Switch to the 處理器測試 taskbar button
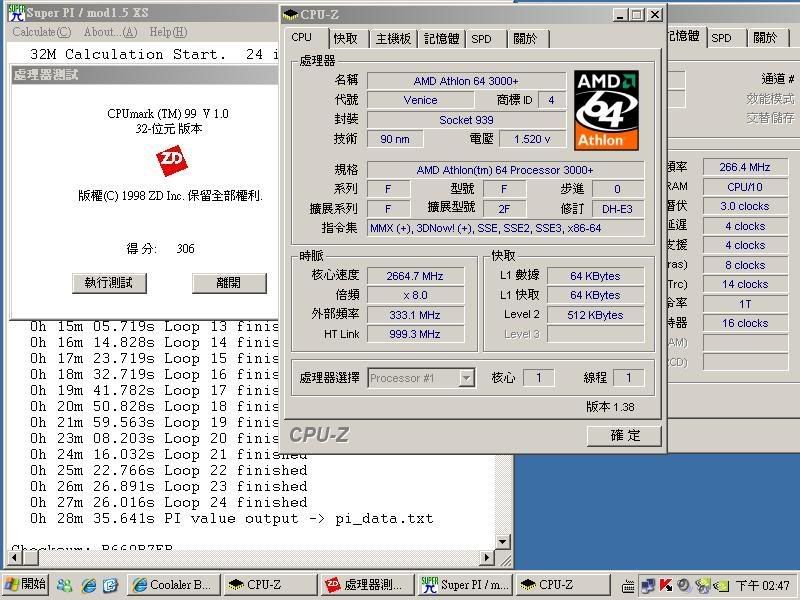This screenshot has height=600, width=800. coord(367,585)
